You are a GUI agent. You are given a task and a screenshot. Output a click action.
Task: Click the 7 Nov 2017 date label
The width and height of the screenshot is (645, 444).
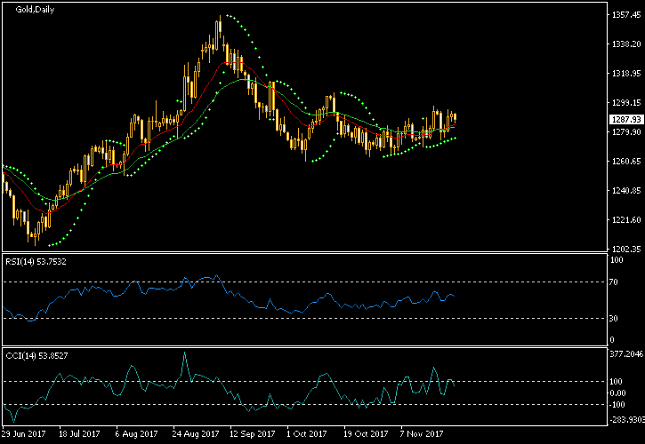pos(422,434)
